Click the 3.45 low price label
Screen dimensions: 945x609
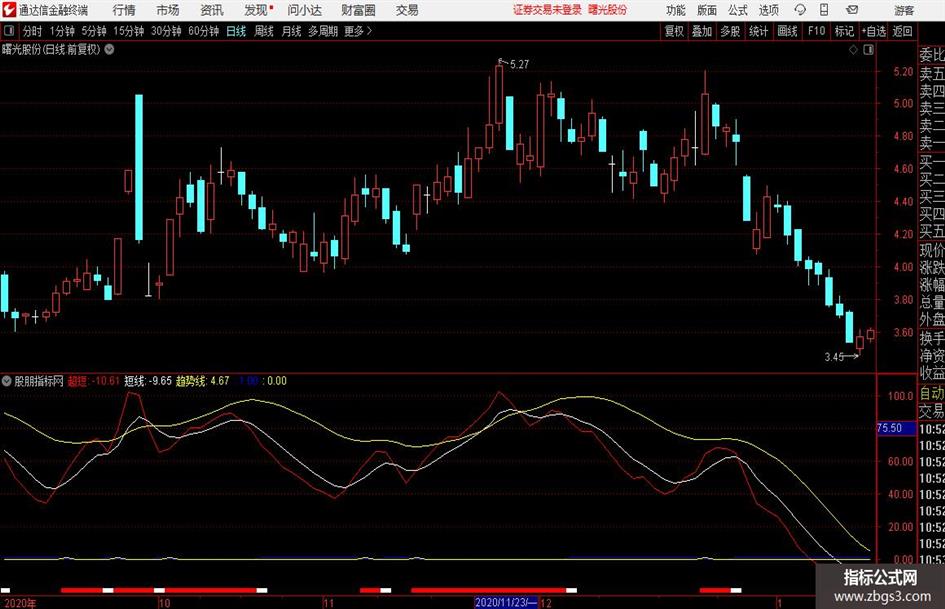(x=834, y=357)
